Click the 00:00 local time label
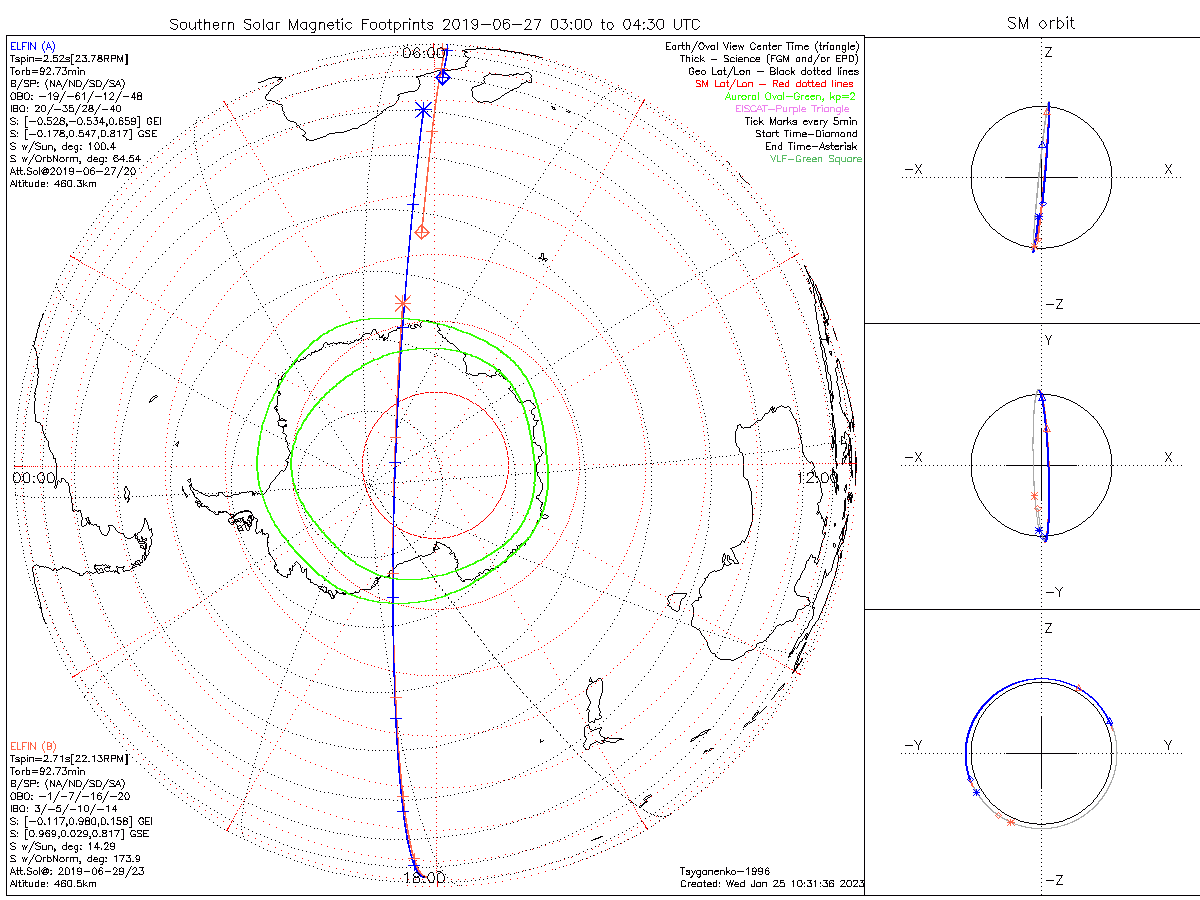Screen dimensions: 1200x900 34,478
